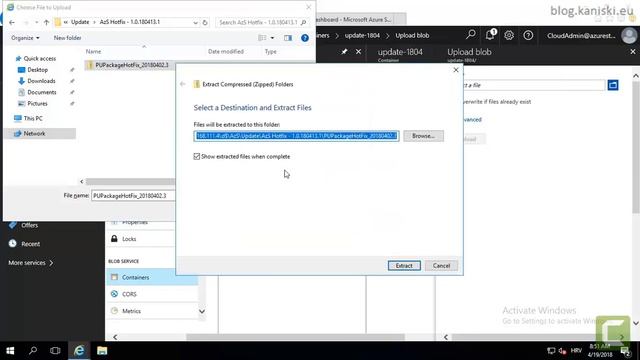Click update-1804 breadcrumb in portal
Screen dimensions: 640x360
point(362,36)
